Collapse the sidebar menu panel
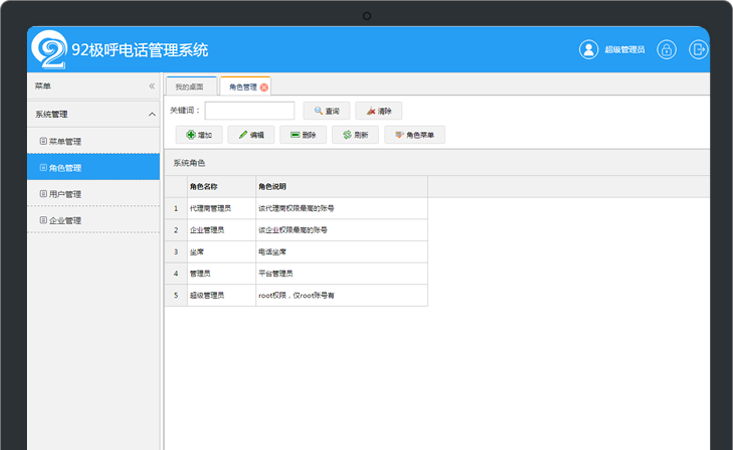733x450 pixels. tap(152, 86)
